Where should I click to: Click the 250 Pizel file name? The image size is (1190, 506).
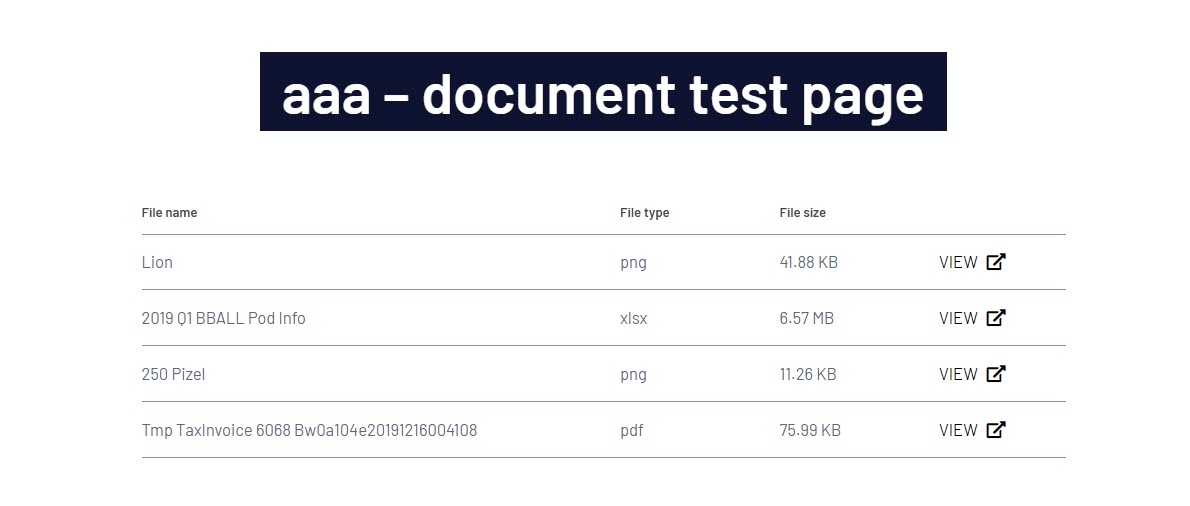pyautogui.click(x=173, y=375)
